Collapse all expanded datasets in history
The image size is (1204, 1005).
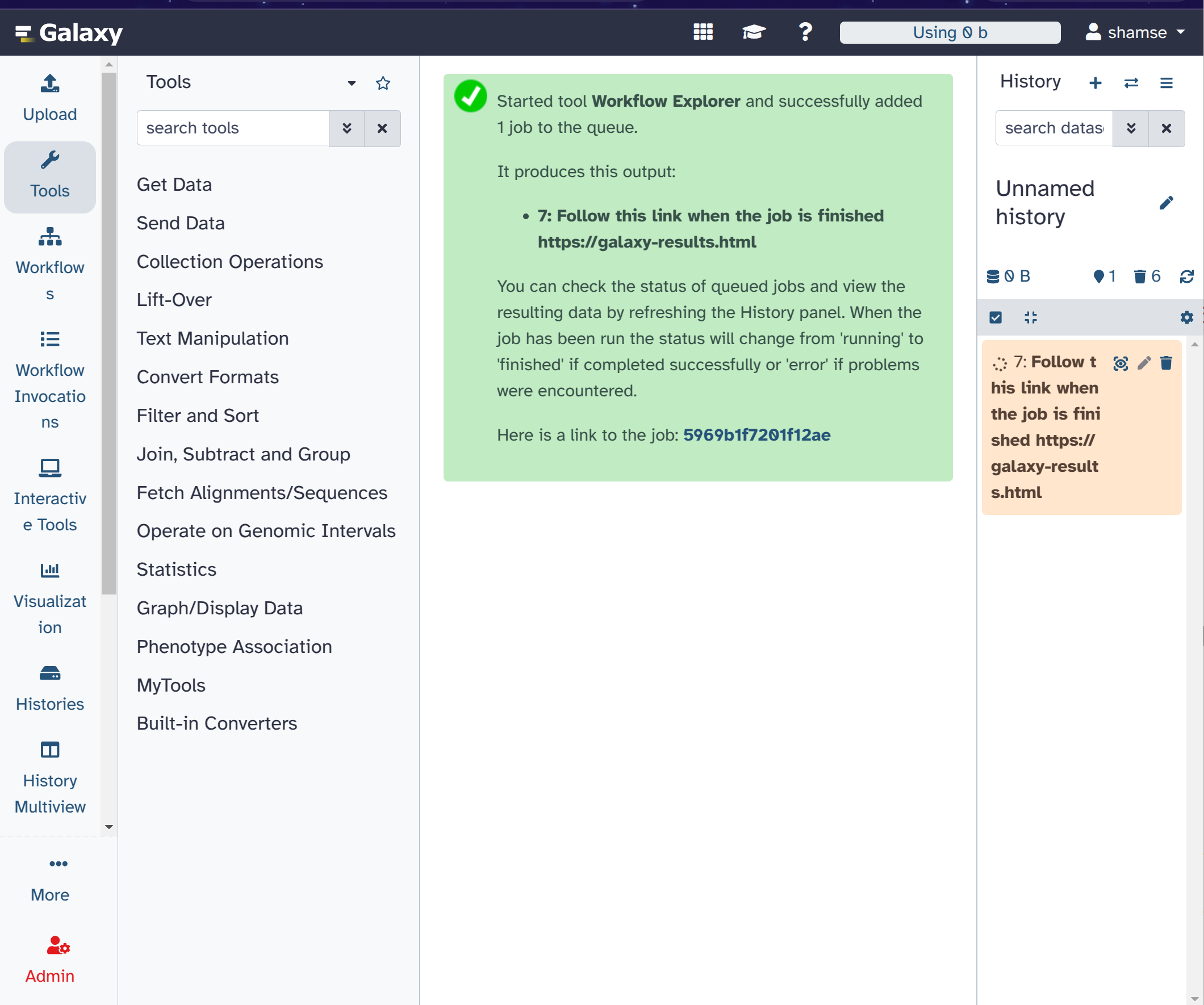[1030, 317]
